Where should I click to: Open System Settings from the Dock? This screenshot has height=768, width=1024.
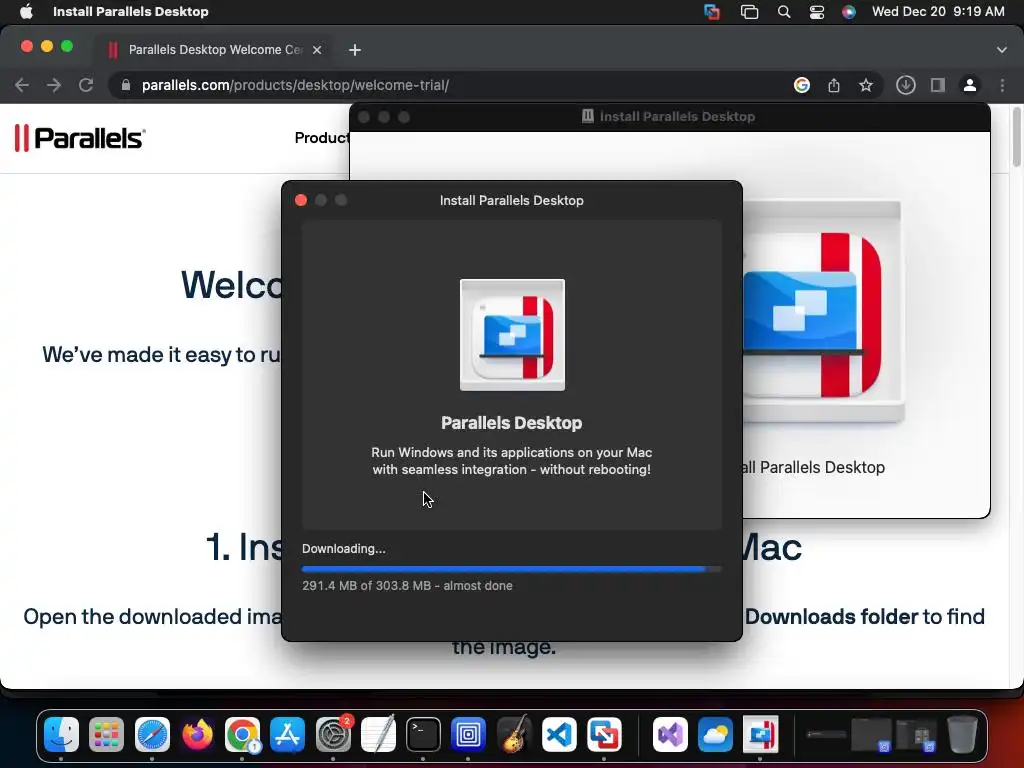(333, 735)
